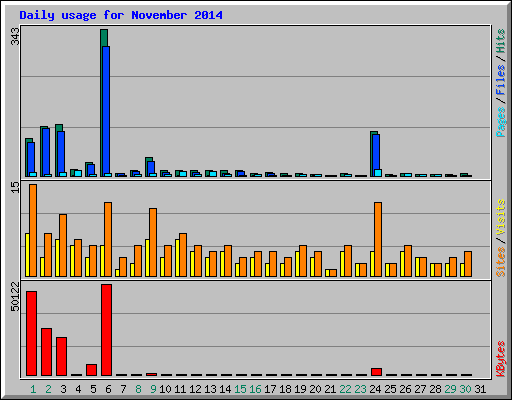Click day 31 on the x-axis
512x400 pixels.
[x=480, y=389]
